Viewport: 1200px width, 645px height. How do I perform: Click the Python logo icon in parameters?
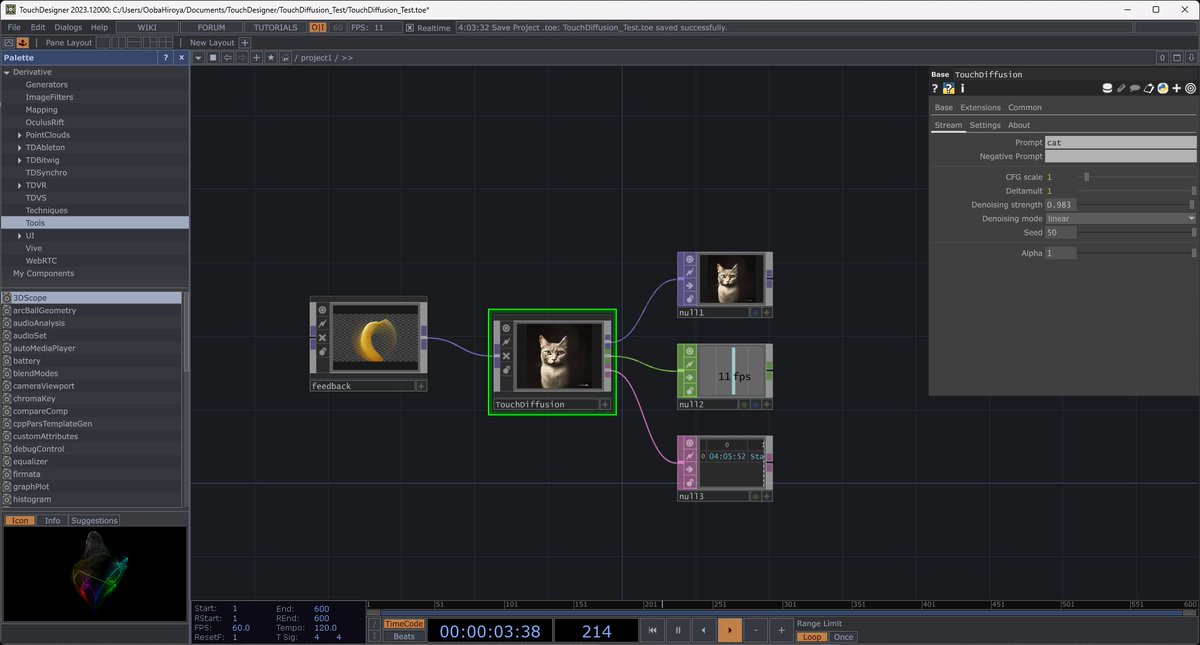(1163, 88)
